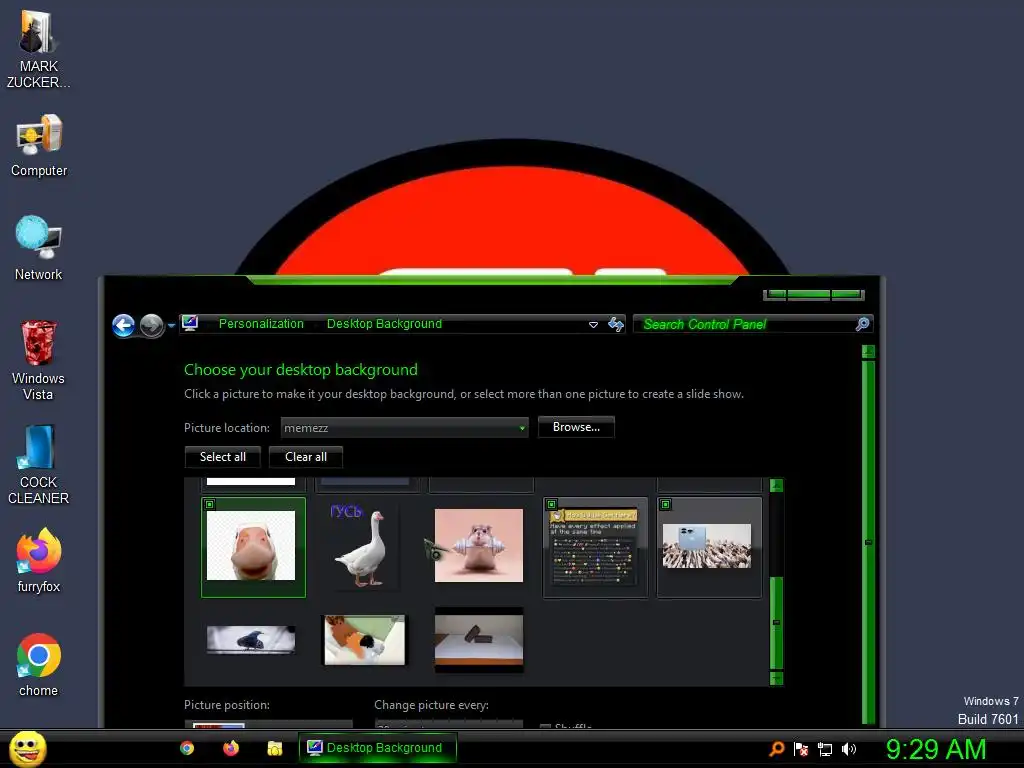The width and height of the screenshot is (1024, 768).
Task: Click the smiley face Start button
Action: pos(27,748)
